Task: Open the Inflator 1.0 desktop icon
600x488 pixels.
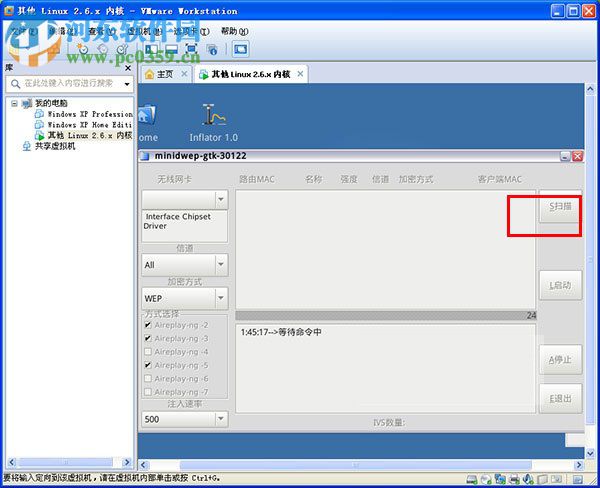Action: [x=214, y=123]
